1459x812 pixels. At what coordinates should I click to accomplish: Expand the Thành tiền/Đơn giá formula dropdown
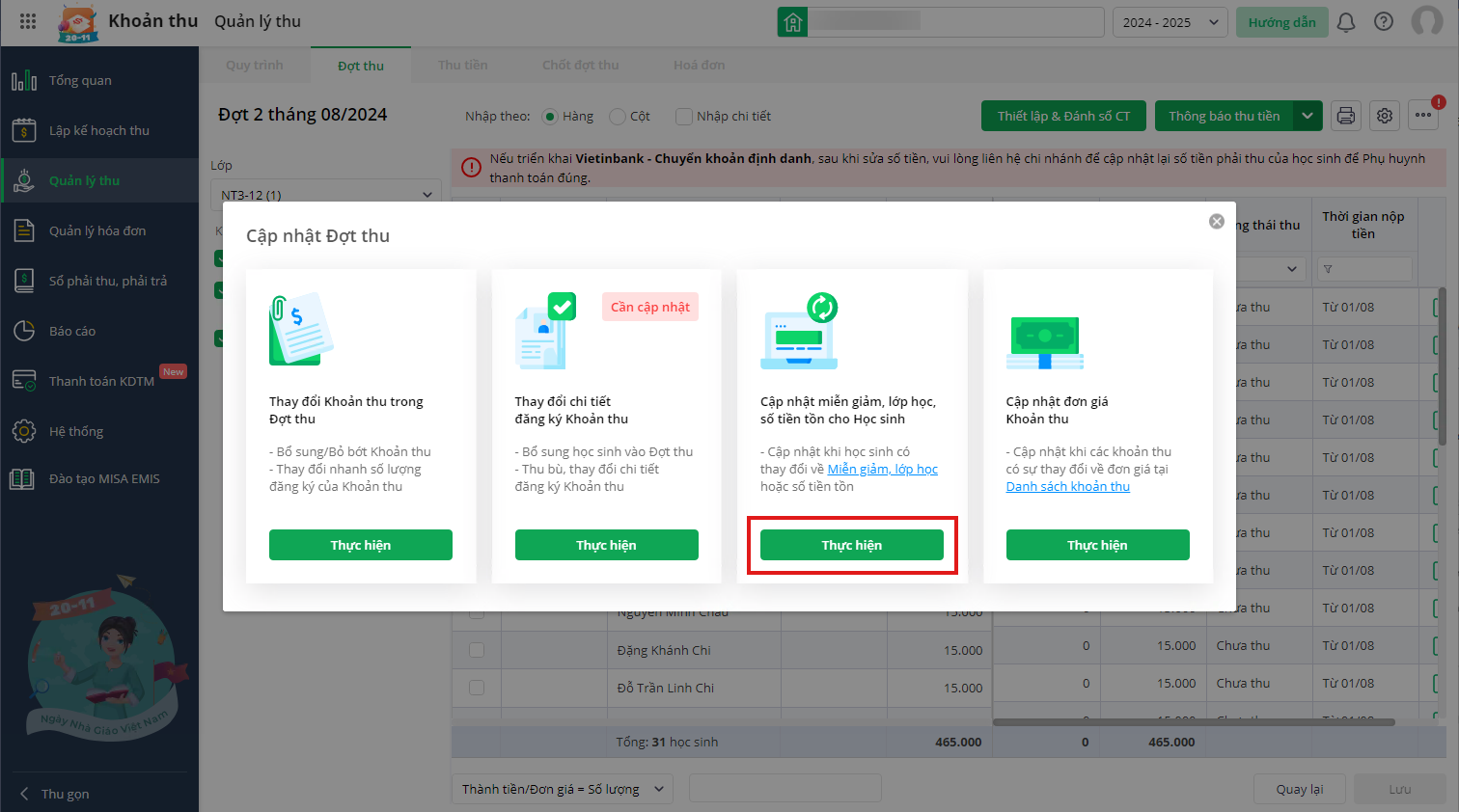(x=563, y=789)
